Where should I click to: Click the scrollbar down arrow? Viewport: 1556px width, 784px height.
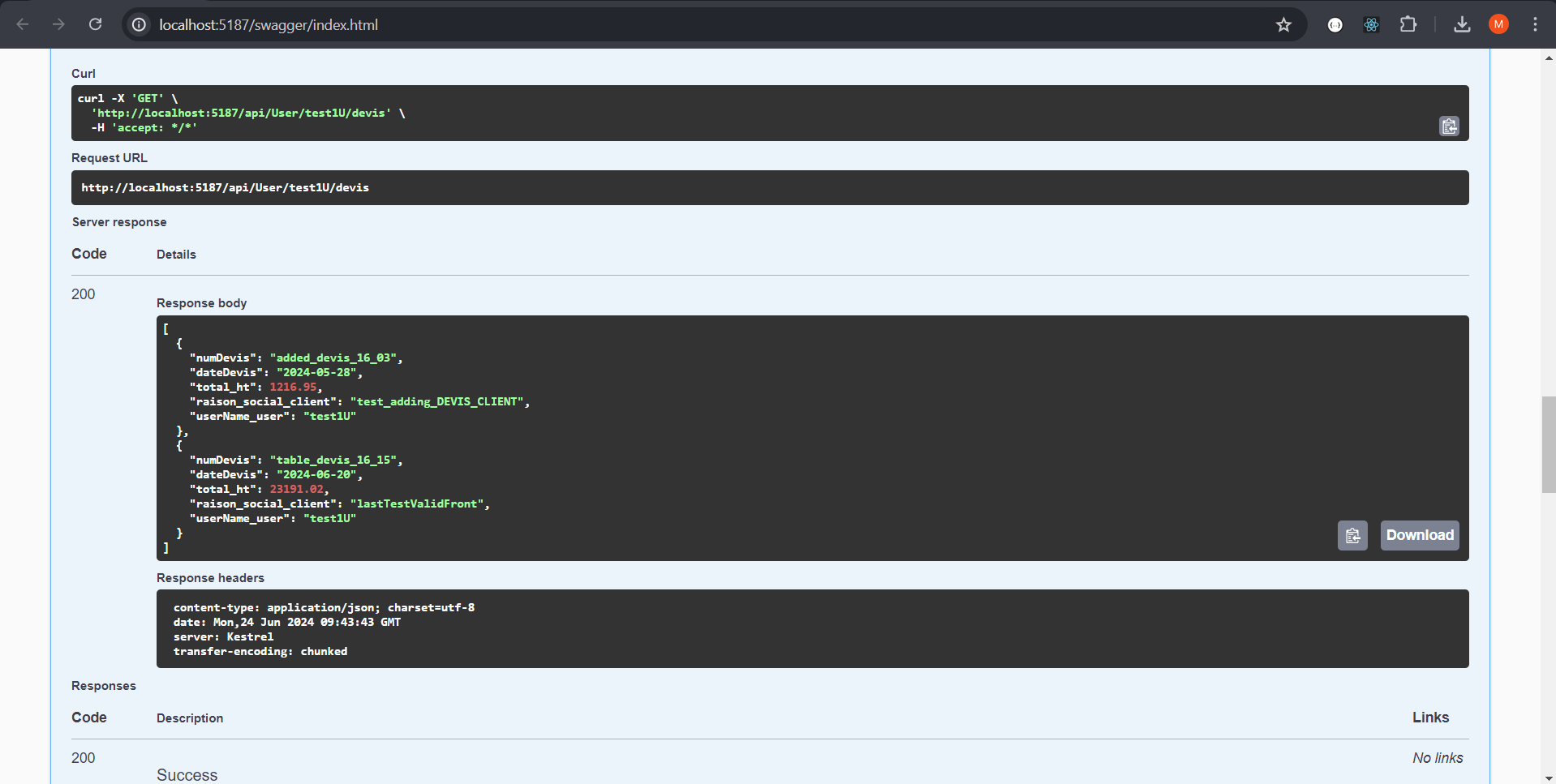pos(1548,777)
